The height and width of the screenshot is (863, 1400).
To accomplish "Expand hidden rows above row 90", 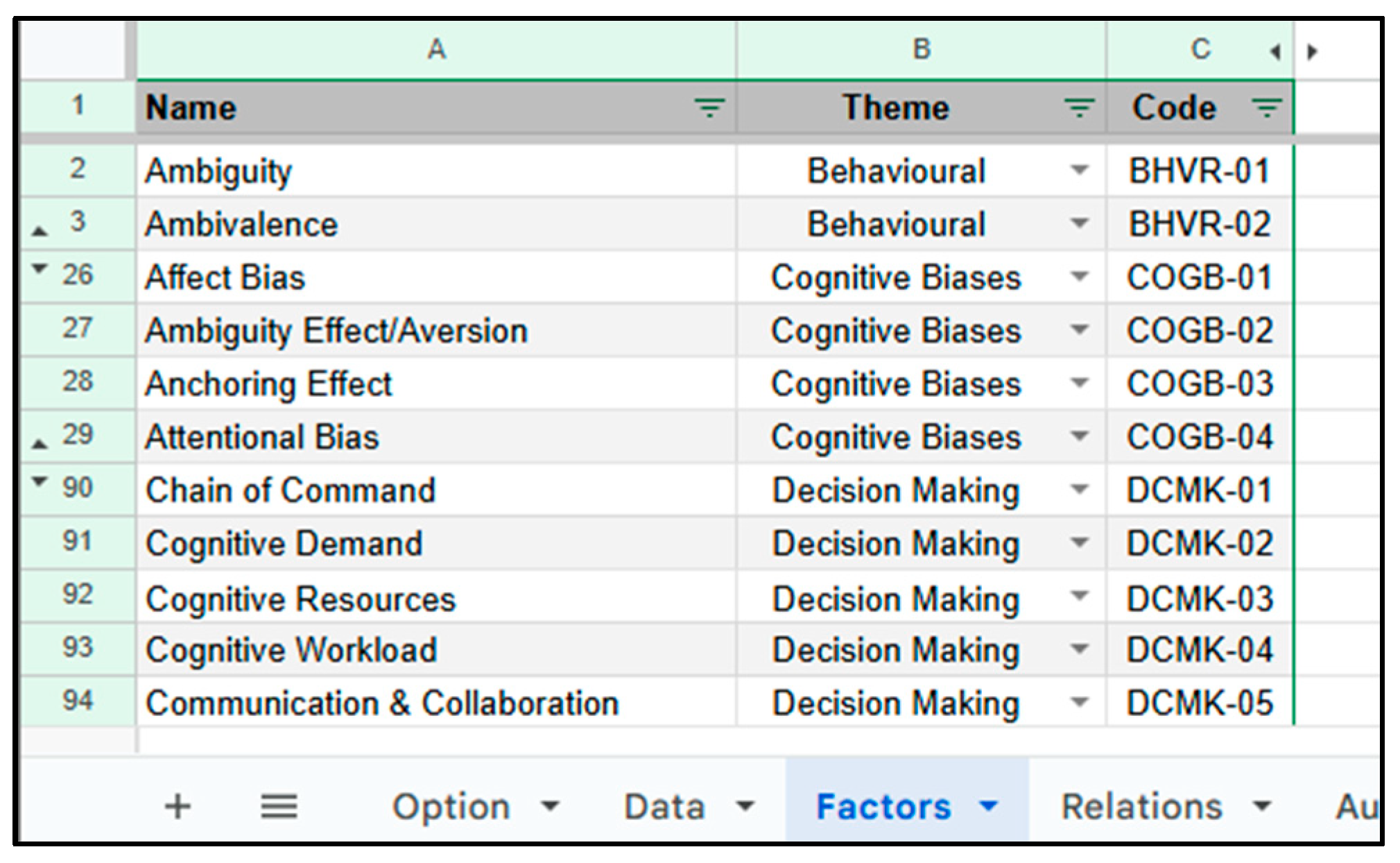I will click(40, 480).
